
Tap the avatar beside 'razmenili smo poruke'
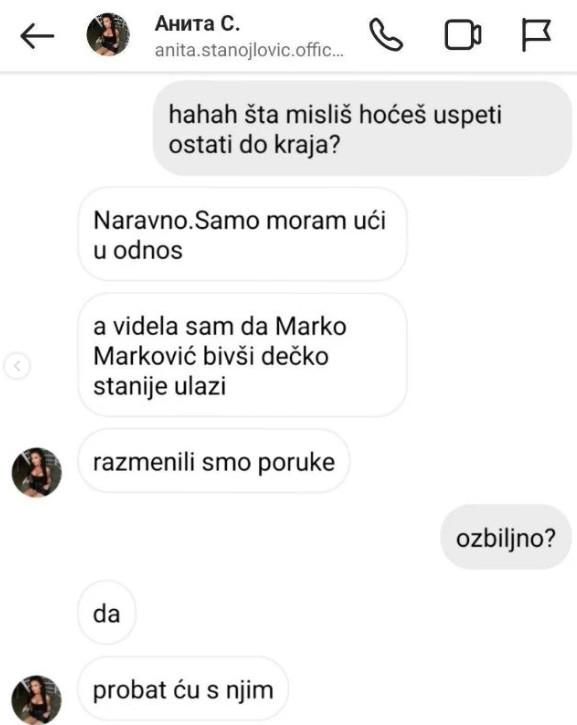(x=37, y=472)
